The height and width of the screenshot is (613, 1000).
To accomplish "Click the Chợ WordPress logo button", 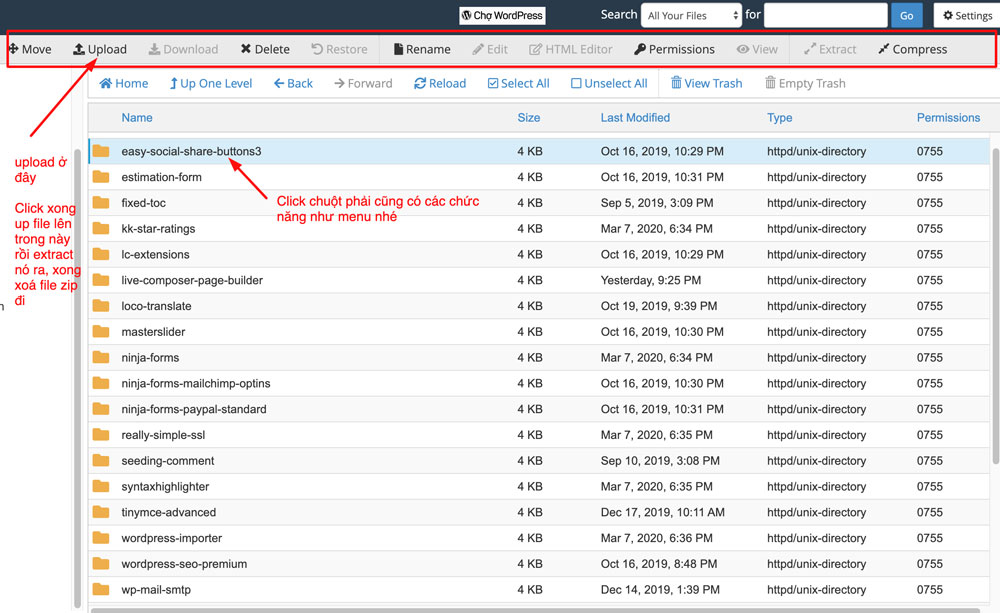I will pos(503,15).
